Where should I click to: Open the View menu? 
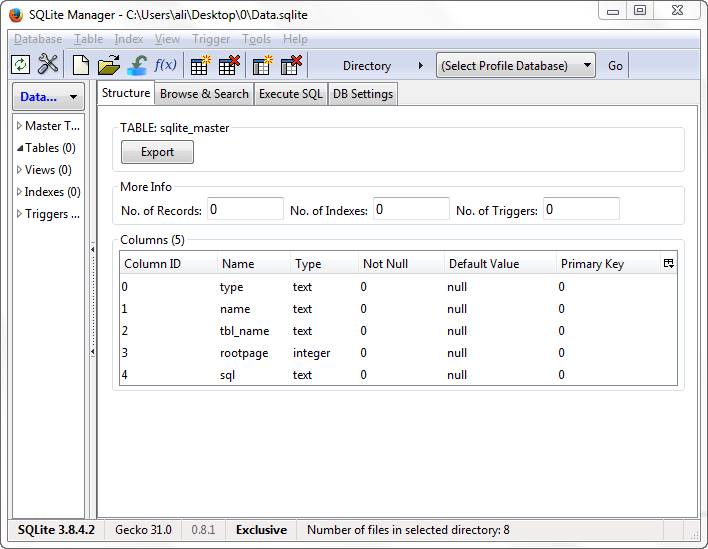pos(168,39)
